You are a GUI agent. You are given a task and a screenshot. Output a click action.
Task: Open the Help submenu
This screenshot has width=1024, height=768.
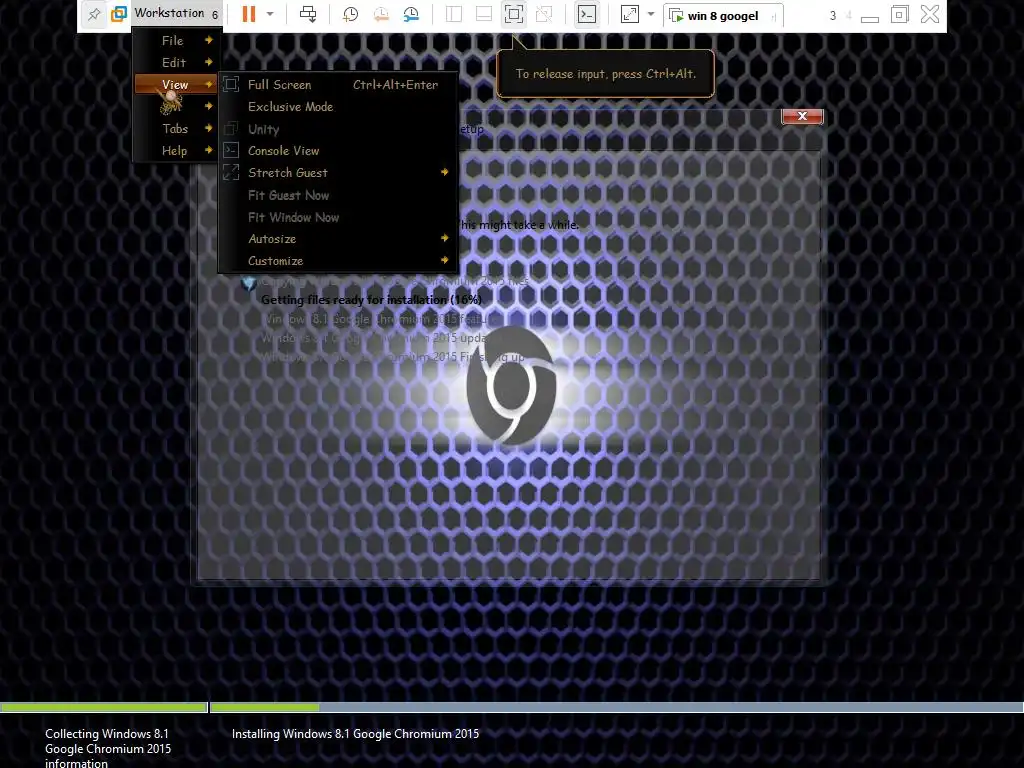point(175,151)
